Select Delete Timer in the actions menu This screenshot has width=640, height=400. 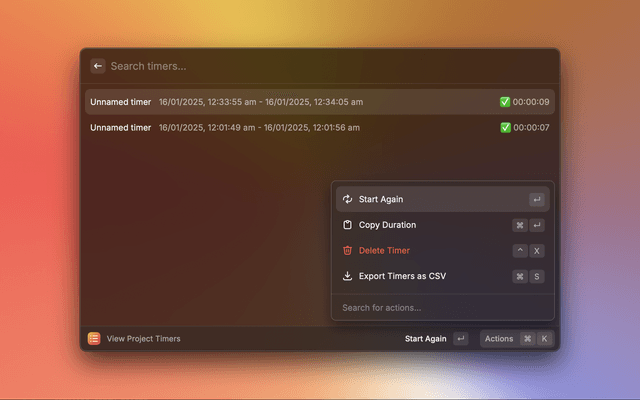click(384, 250)
